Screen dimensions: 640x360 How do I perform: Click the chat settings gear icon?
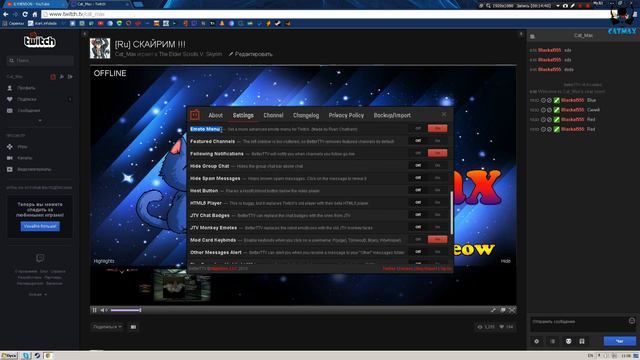point(537,341)
